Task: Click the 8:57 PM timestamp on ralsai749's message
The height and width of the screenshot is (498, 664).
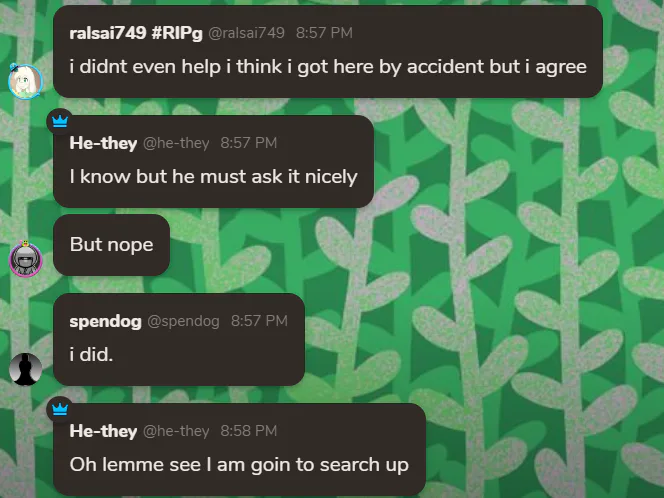Action: tap(324, 33)
